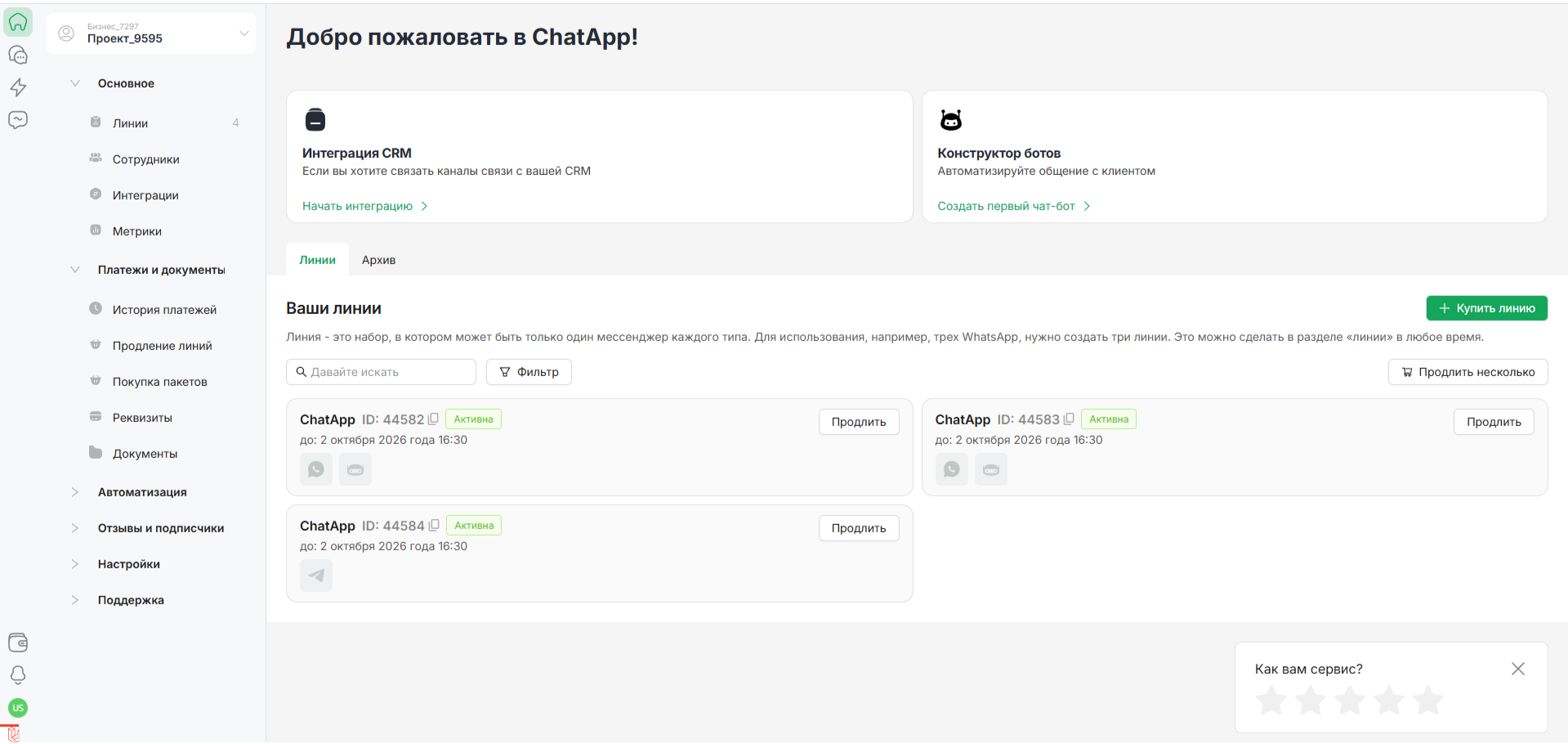Rate the service with the fifth star
Image resolution: width=1568 pixels, height=744 pixels.
click(x=1427, y=701)
